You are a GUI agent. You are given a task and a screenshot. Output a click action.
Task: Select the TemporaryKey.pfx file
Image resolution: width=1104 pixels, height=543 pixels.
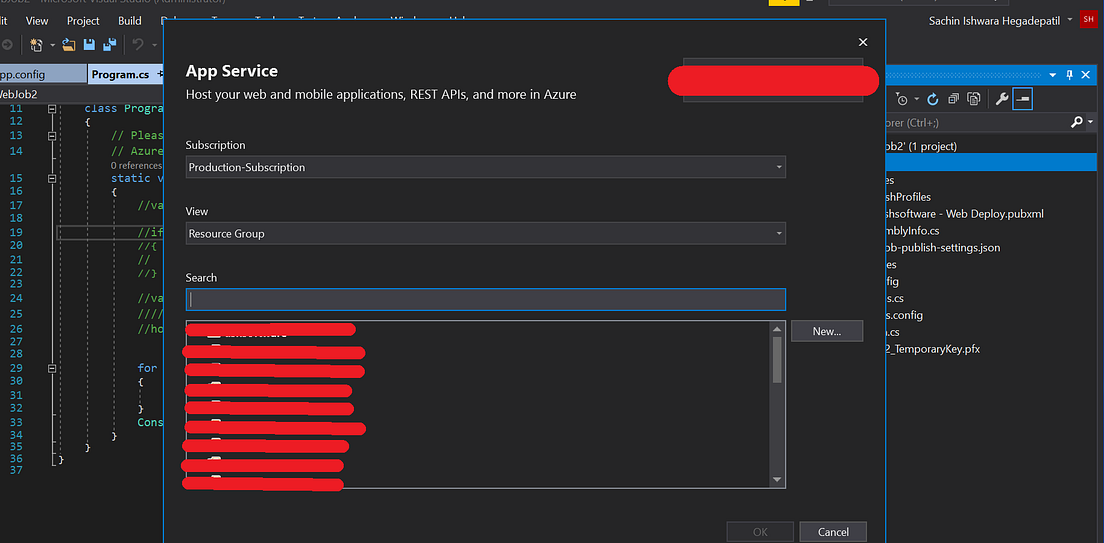point(934,349)
